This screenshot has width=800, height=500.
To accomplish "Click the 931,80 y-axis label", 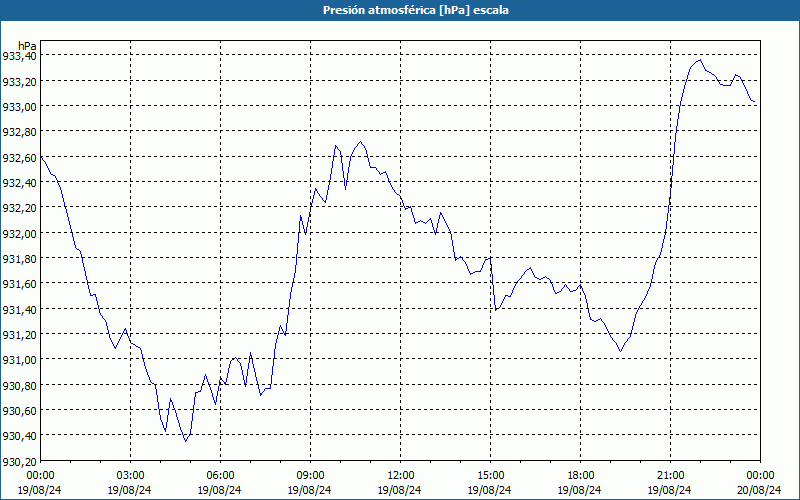I will tap(19, 258).
